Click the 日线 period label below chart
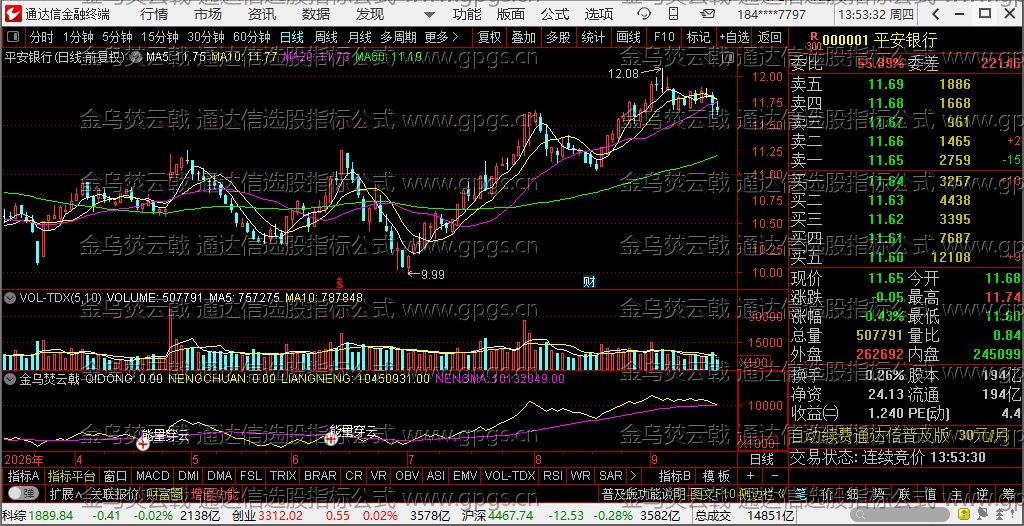This screenshot has width=1024, height=526. (x=761, y=458)
